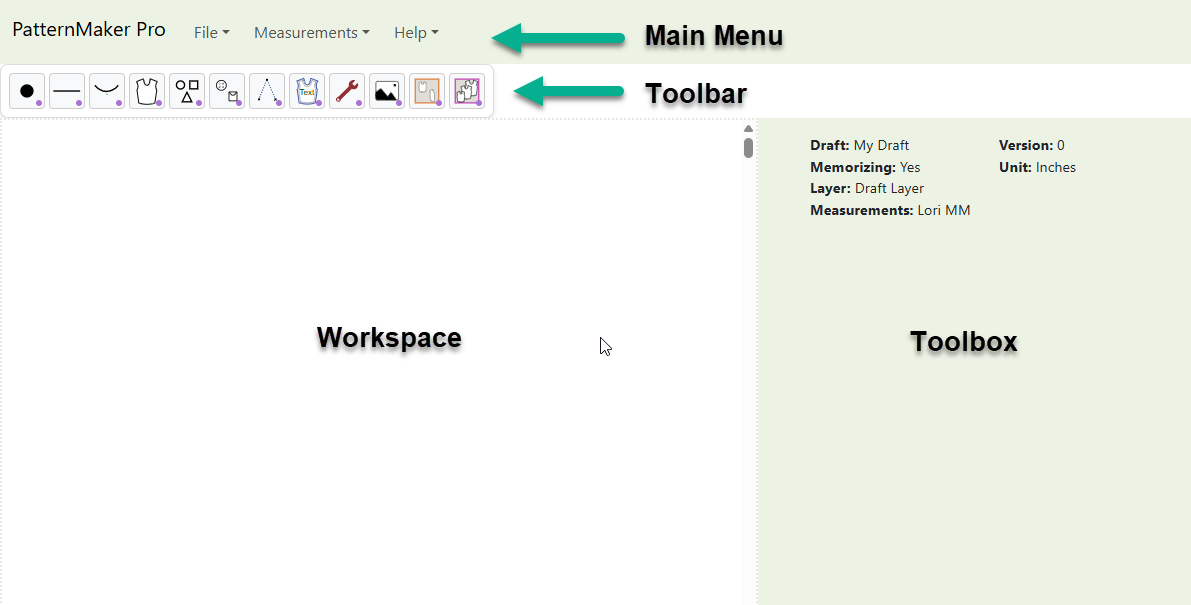
Task: Open the red wrench utilities tool
Action: click(x=347, y=91)
